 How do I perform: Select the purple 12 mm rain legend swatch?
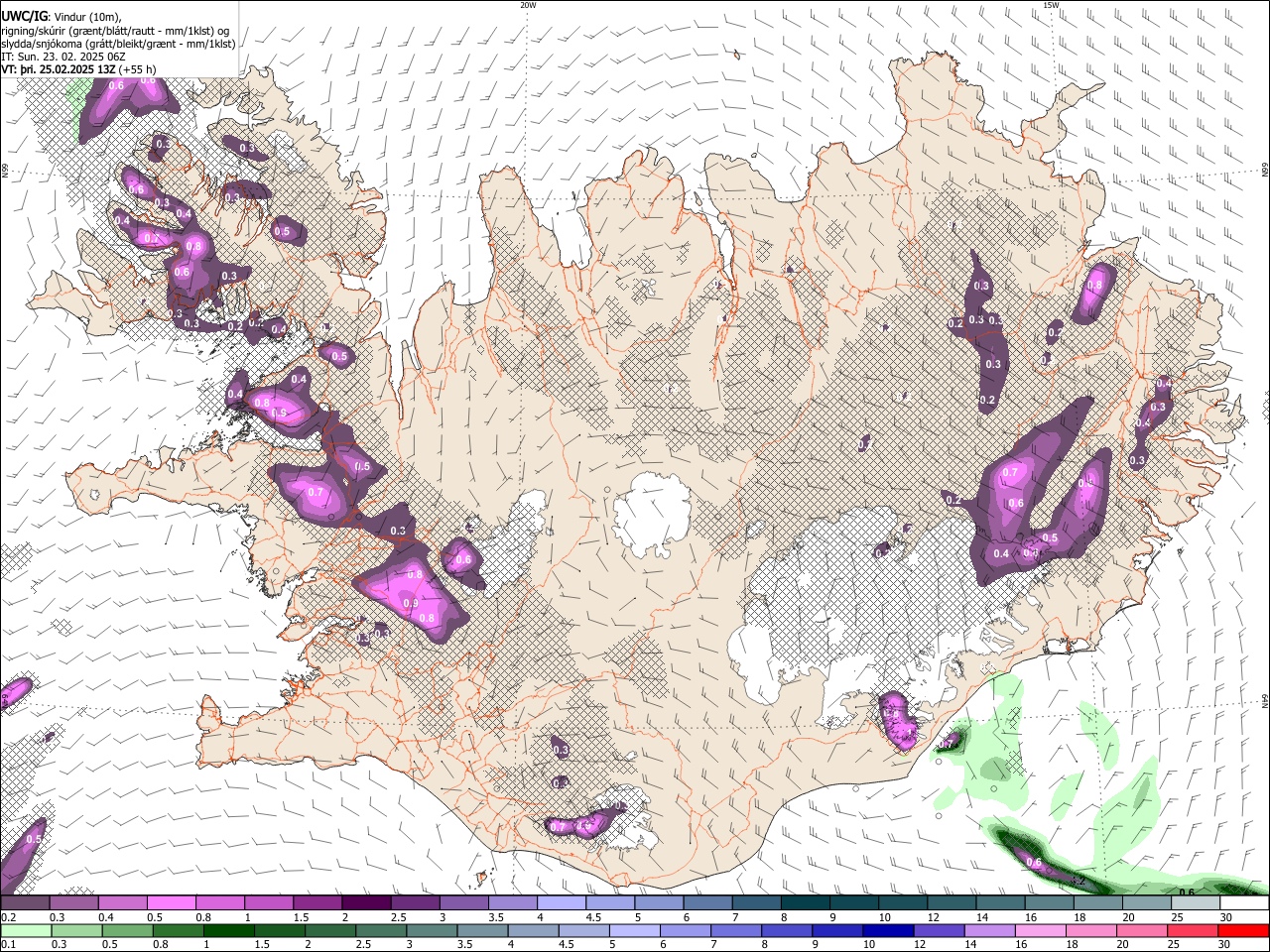[x=939, y=931]
